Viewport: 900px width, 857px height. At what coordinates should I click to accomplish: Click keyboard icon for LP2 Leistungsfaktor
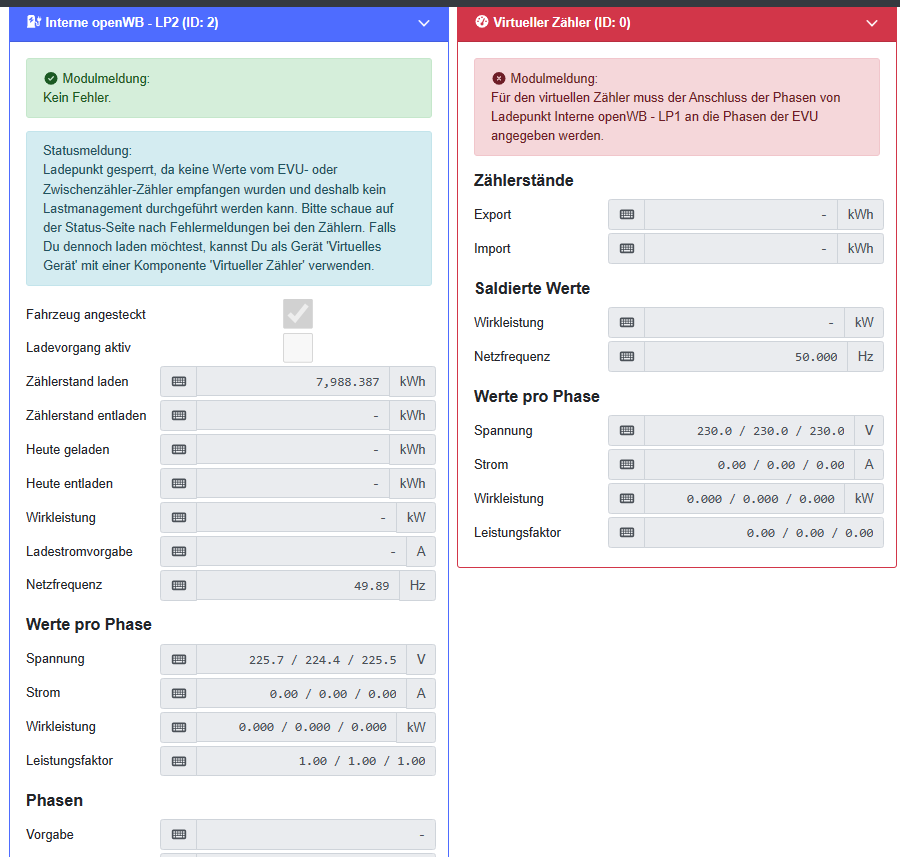179,761
